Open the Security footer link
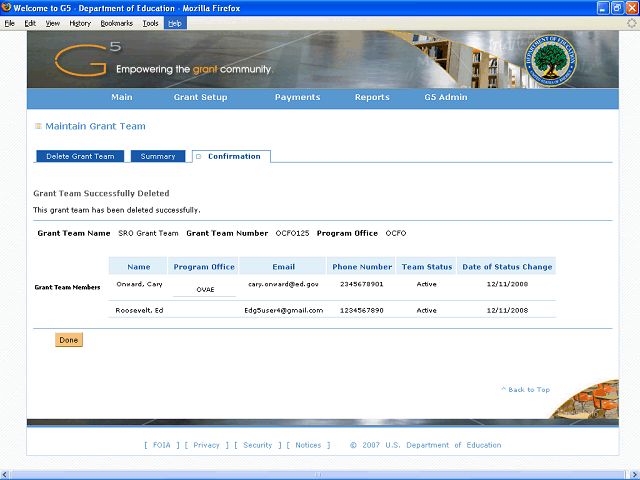Screen dimensions: 640x480 tap(257, 445)
